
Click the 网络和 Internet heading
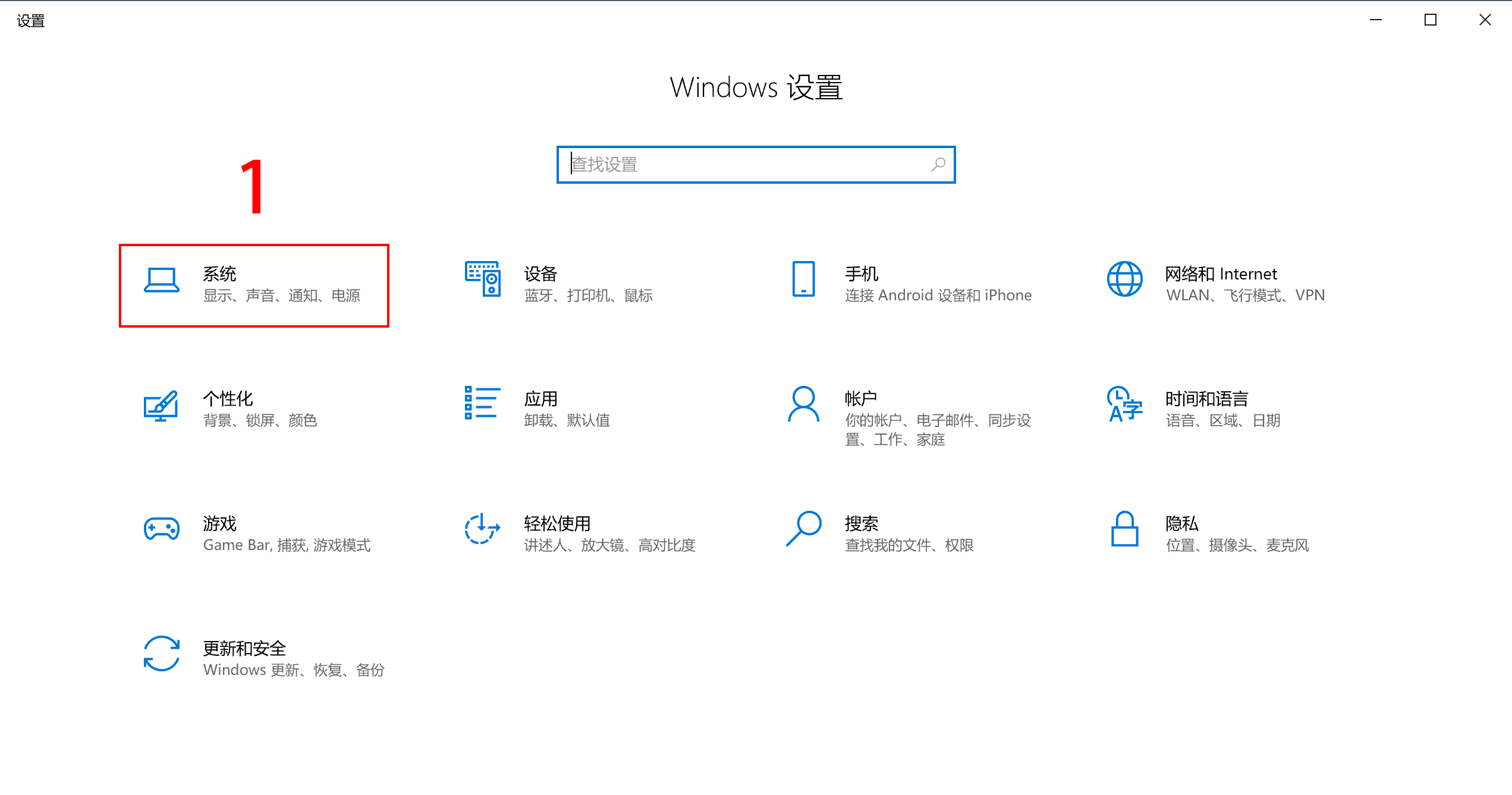tap(1221, 274)
